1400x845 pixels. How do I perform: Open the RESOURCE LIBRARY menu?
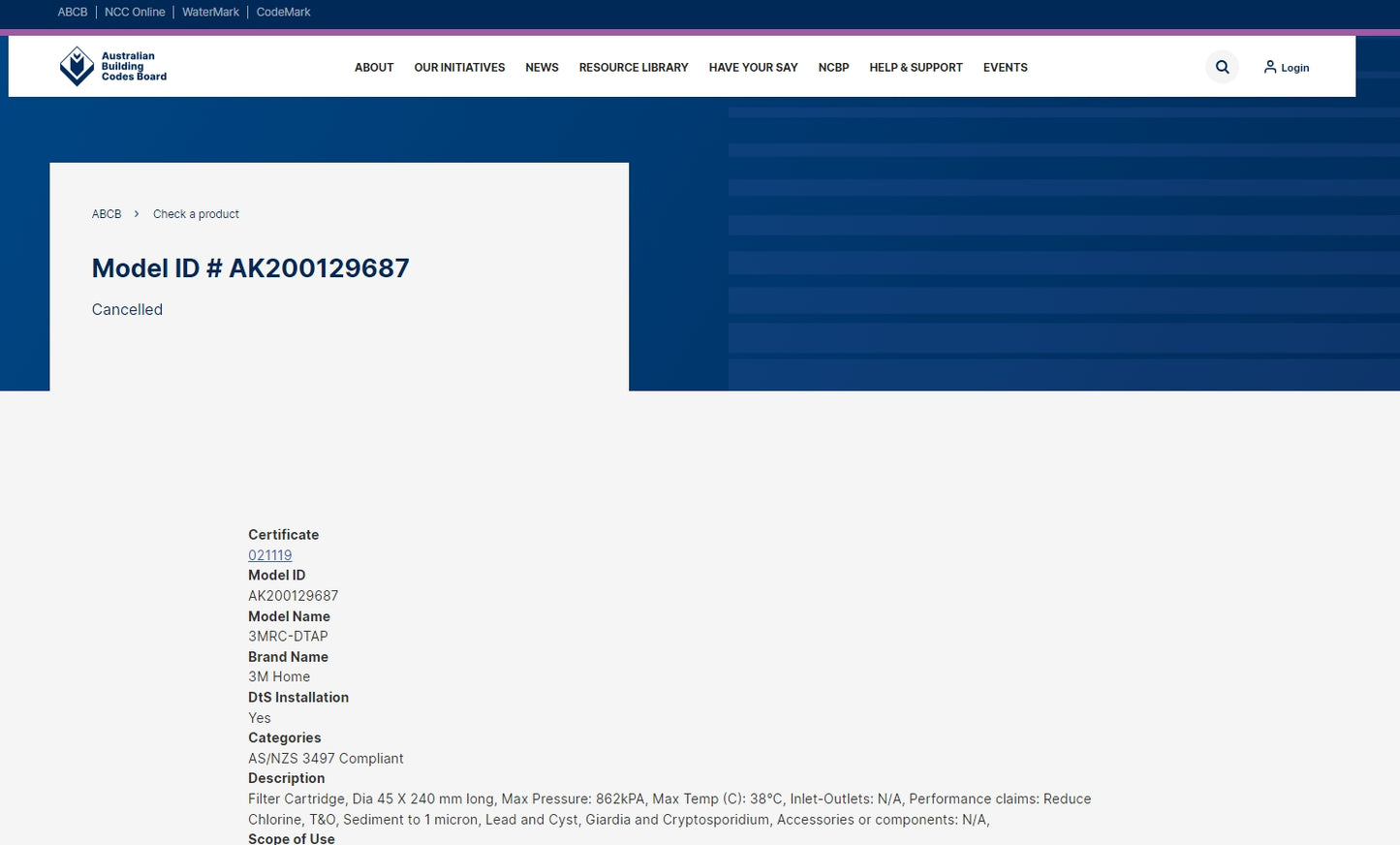click(x=634, y=68)
